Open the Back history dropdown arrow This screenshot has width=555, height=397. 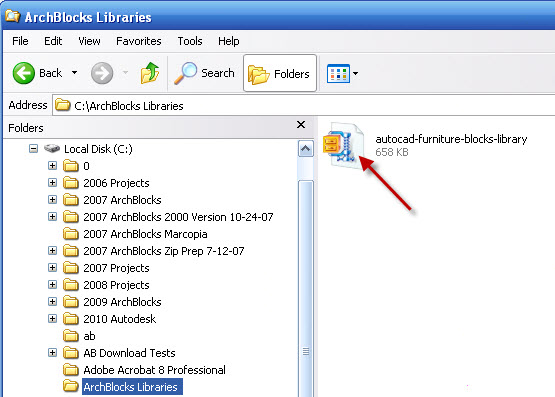tap(74, 73)
